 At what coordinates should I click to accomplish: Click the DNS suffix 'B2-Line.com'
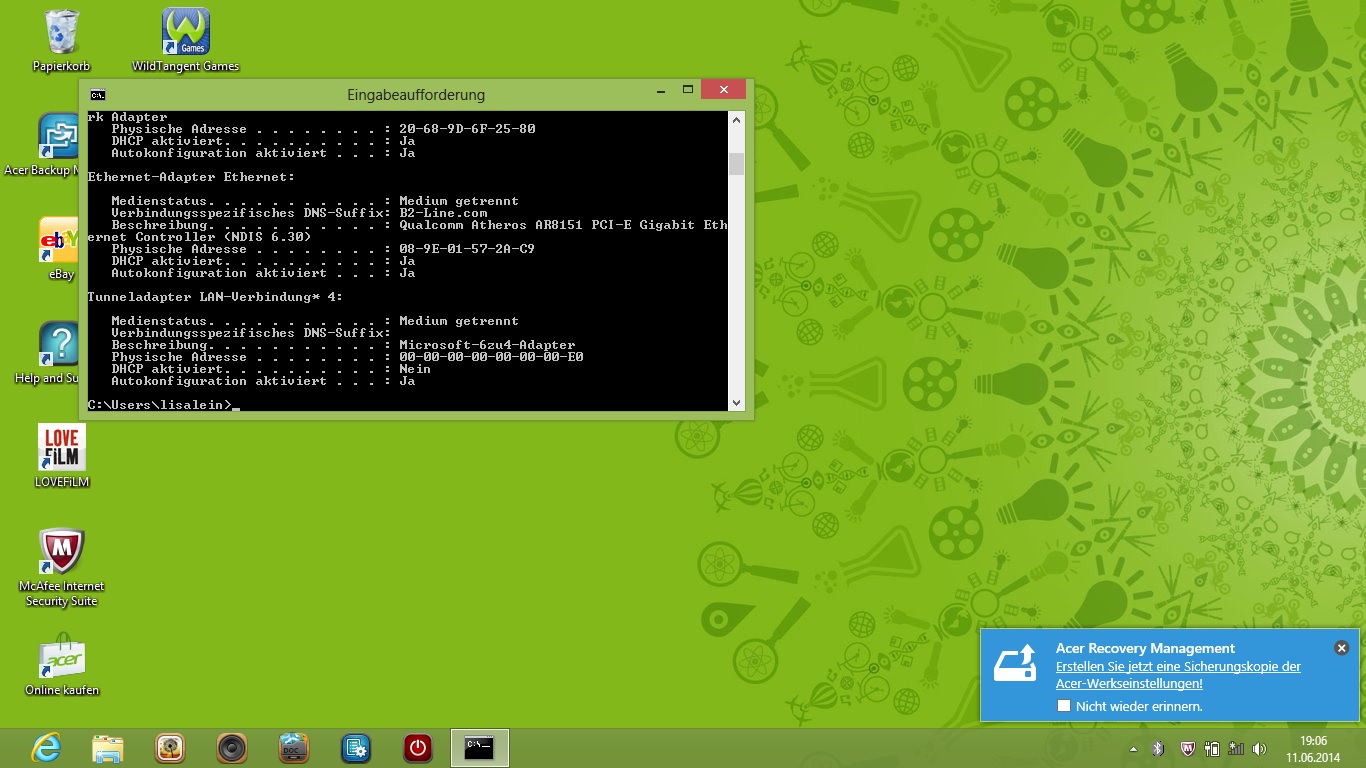click(443, 213)
